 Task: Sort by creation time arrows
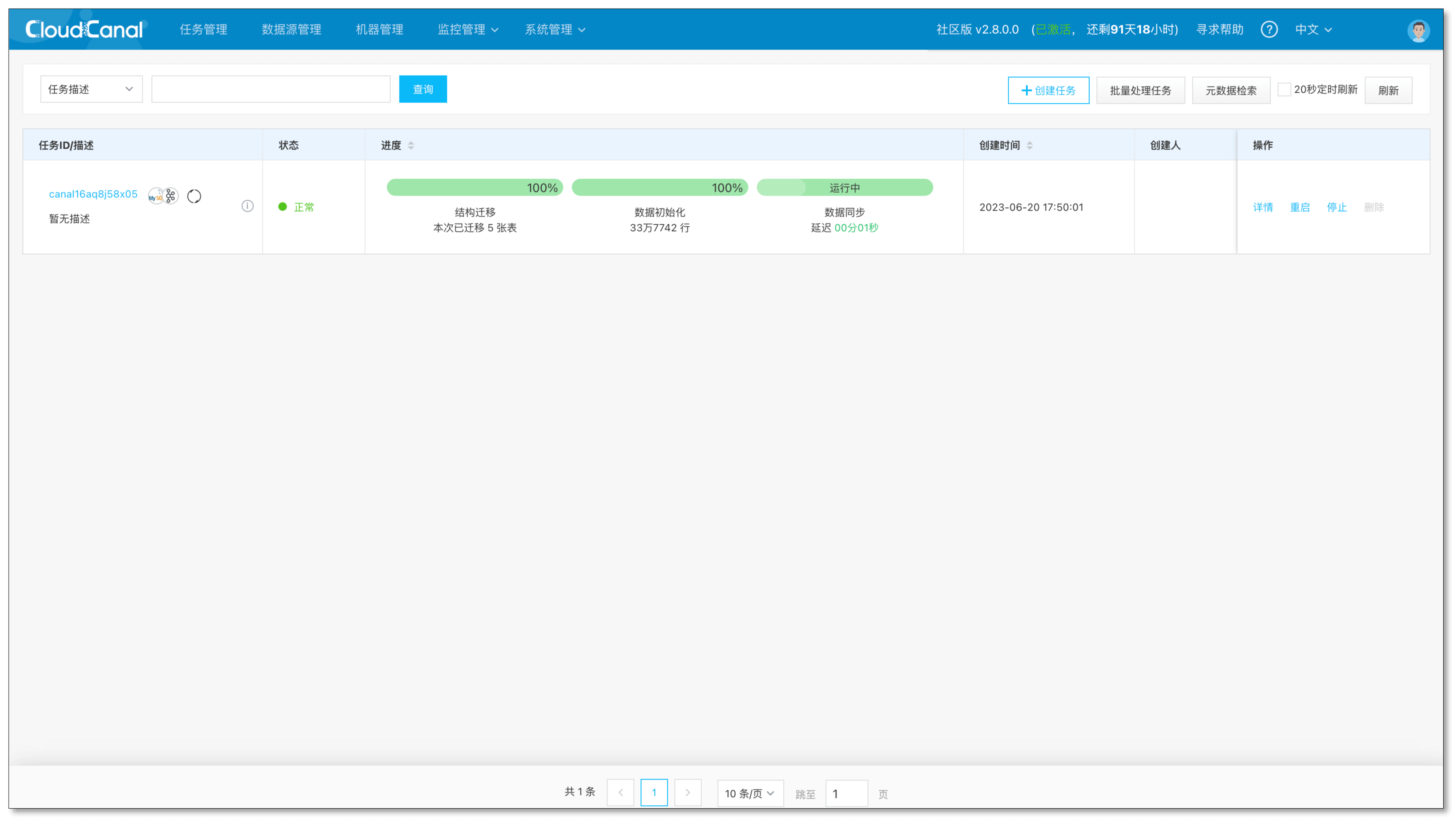click(1029, 146)
